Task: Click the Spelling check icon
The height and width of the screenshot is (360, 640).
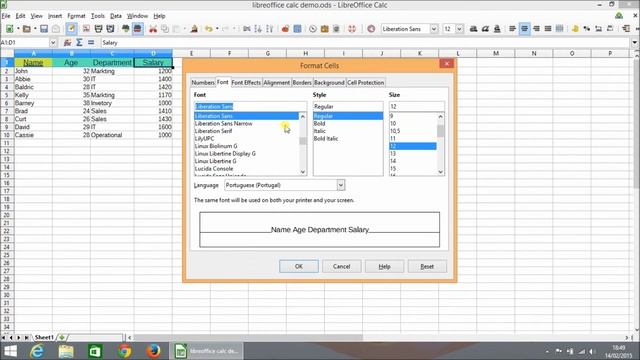Action: click(125, 29)
